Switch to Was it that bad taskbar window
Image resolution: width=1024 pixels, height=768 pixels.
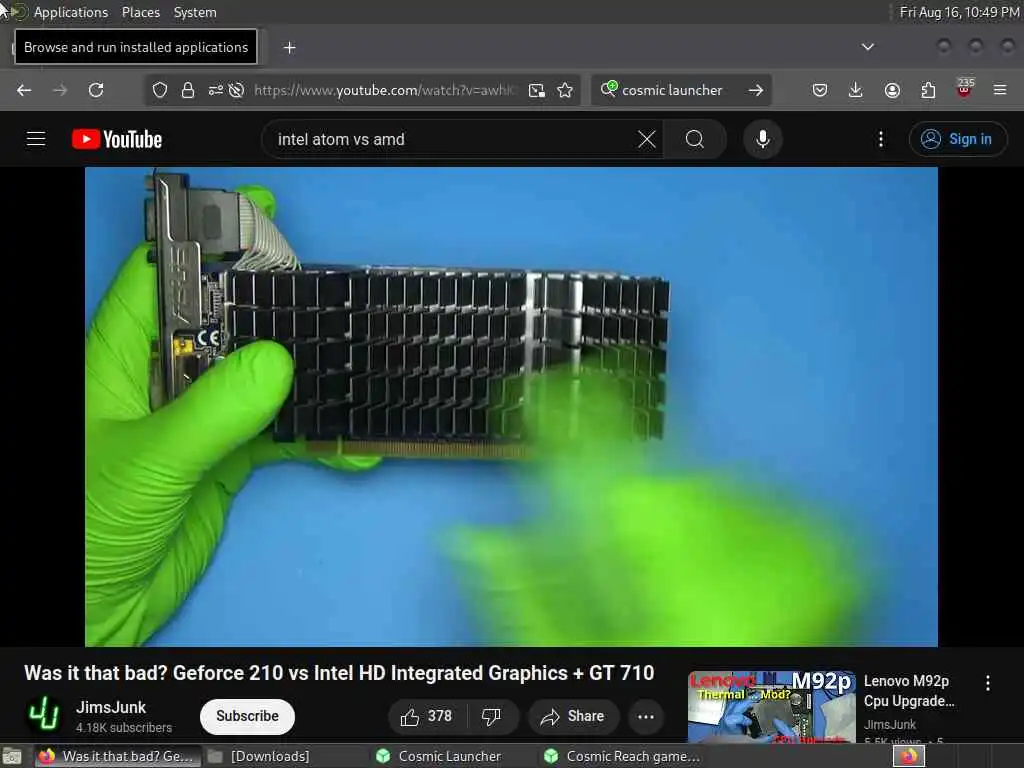tap(116, 756)
